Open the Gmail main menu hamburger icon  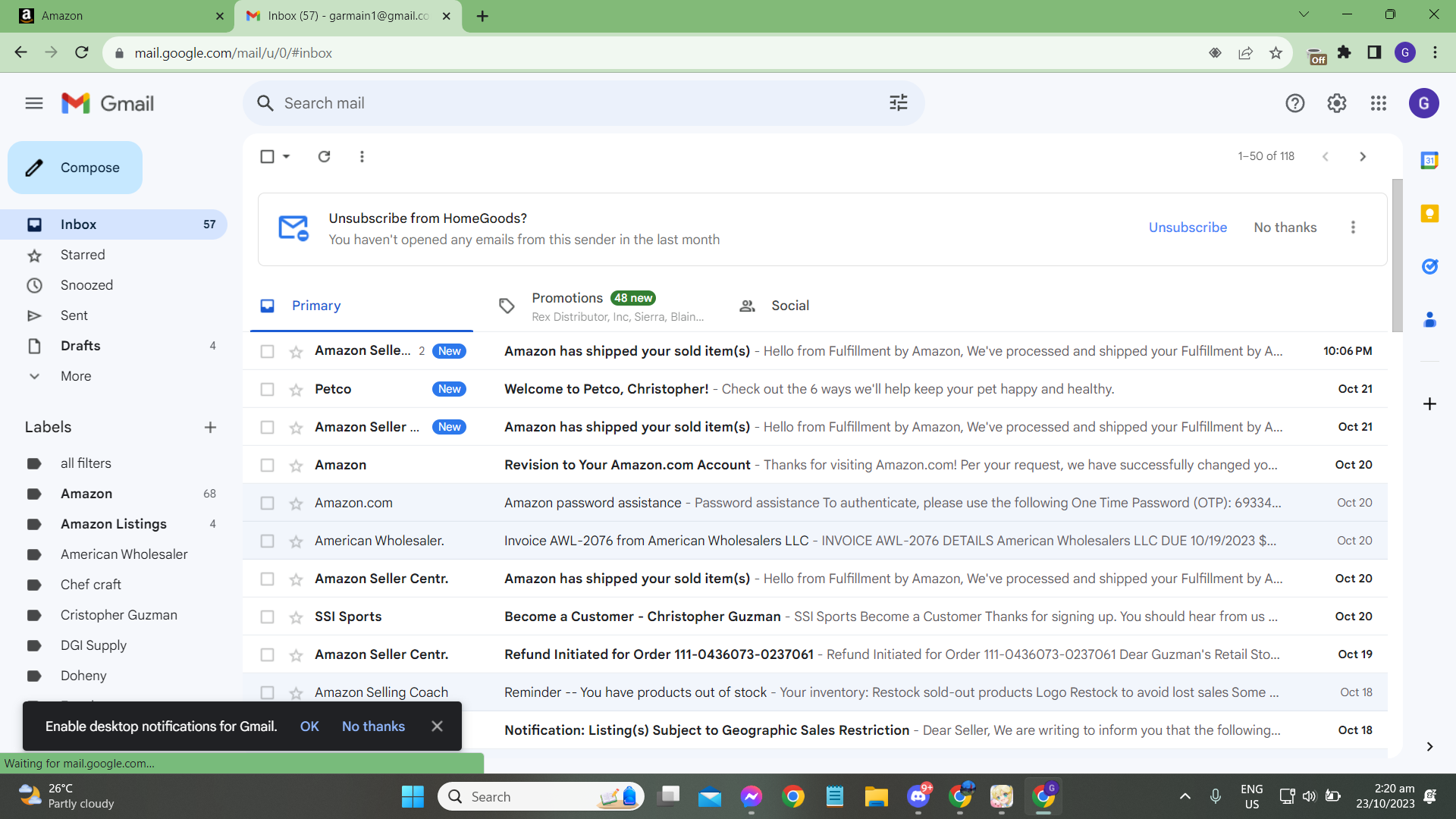[x=34, y=103]
